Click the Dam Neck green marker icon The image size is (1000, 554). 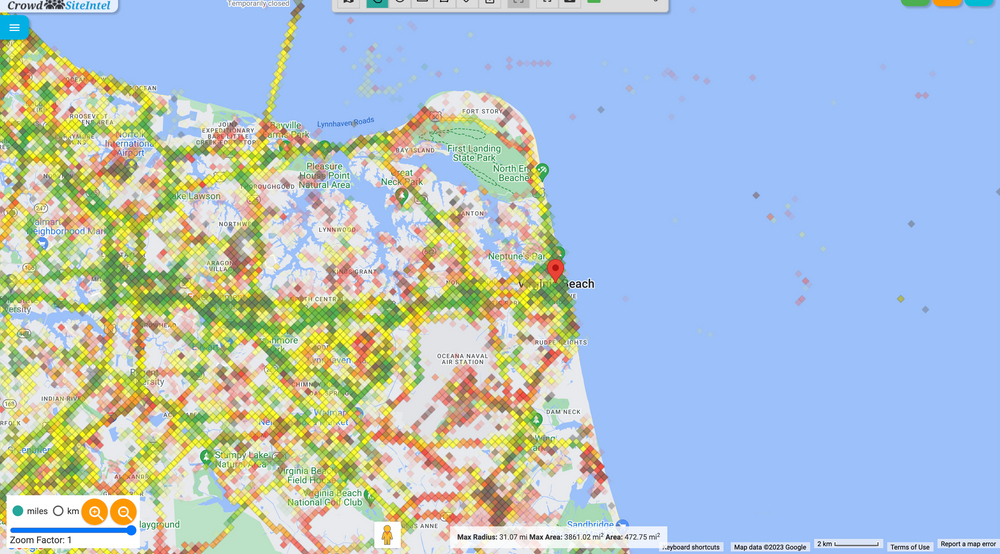(x=537, y=419)
